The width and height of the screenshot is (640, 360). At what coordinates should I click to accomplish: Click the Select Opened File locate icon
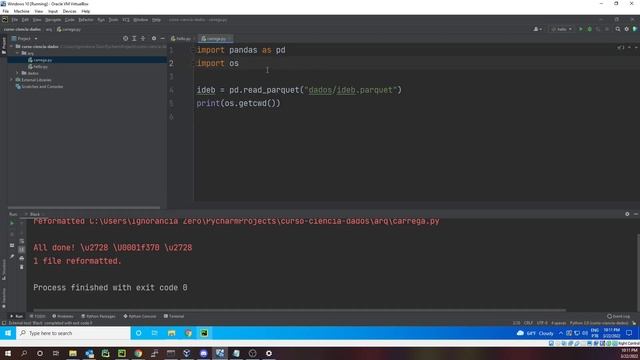click(x=125, y=38)
